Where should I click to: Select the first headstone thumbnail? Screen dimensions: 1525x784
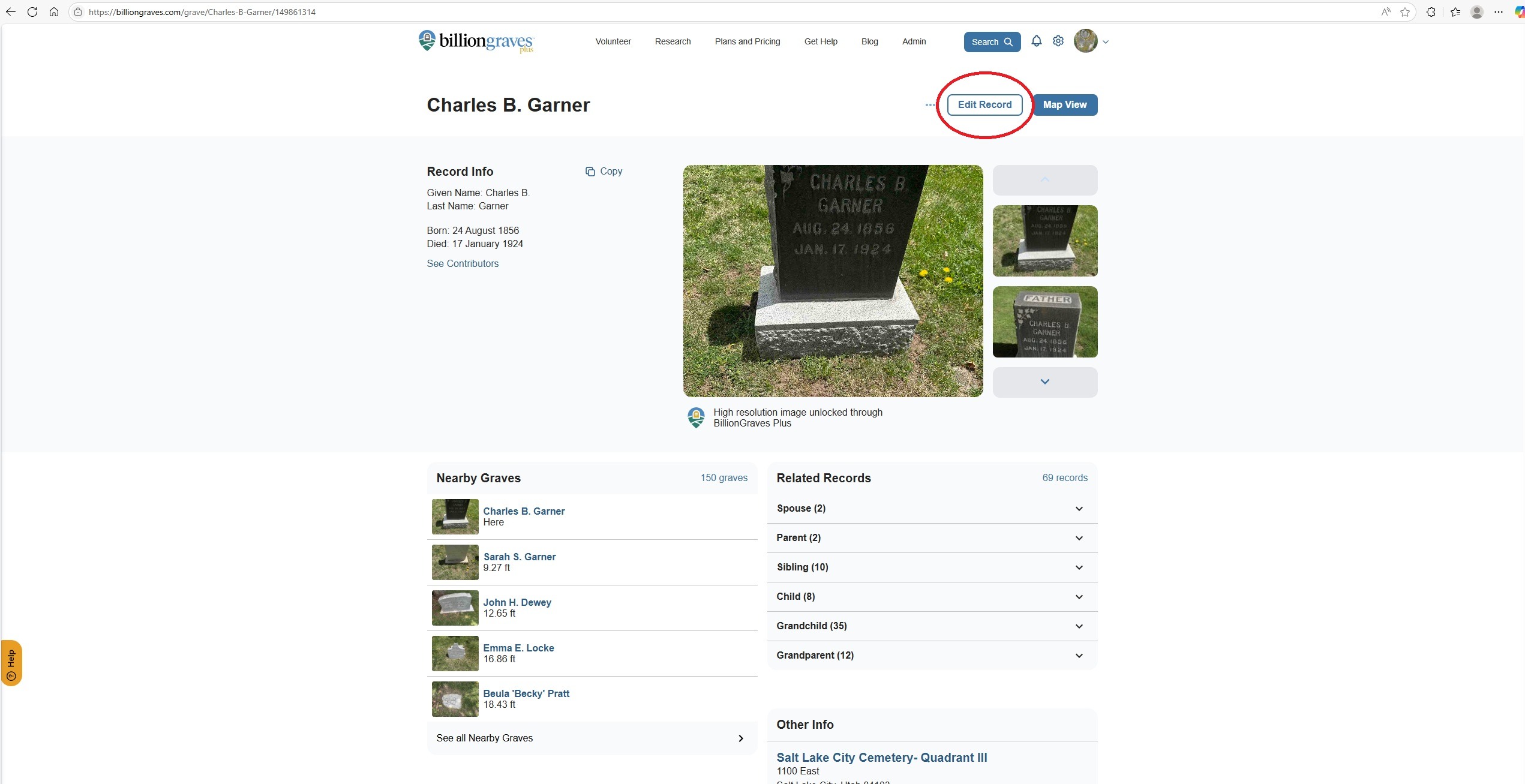(1044, 241)
